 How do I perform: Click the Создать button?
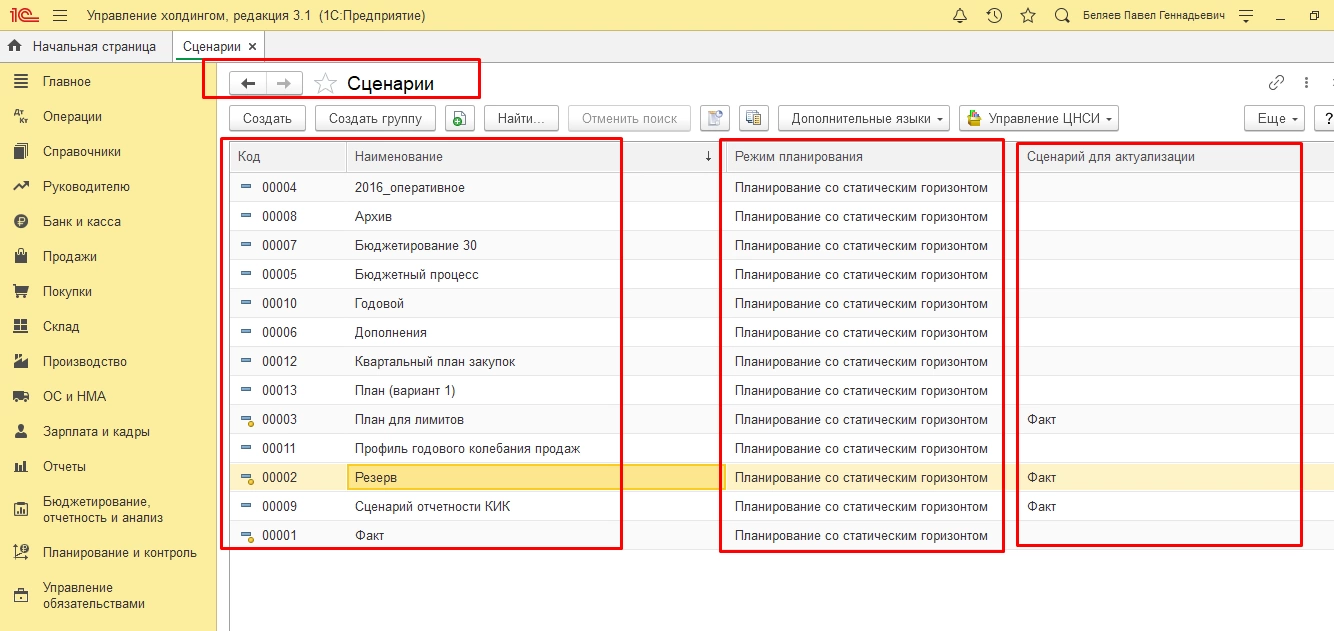point(267,118)
